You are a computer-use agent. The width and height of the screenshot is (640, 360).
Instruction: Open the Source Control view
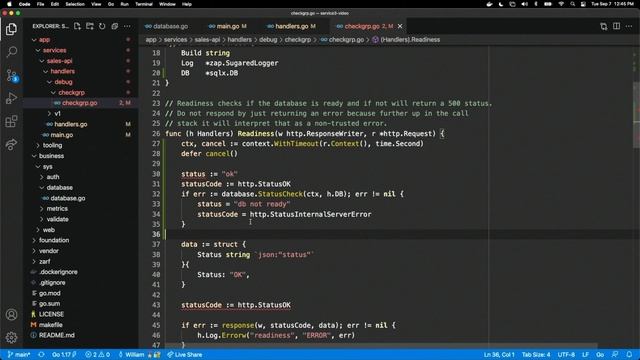(11, 75)
